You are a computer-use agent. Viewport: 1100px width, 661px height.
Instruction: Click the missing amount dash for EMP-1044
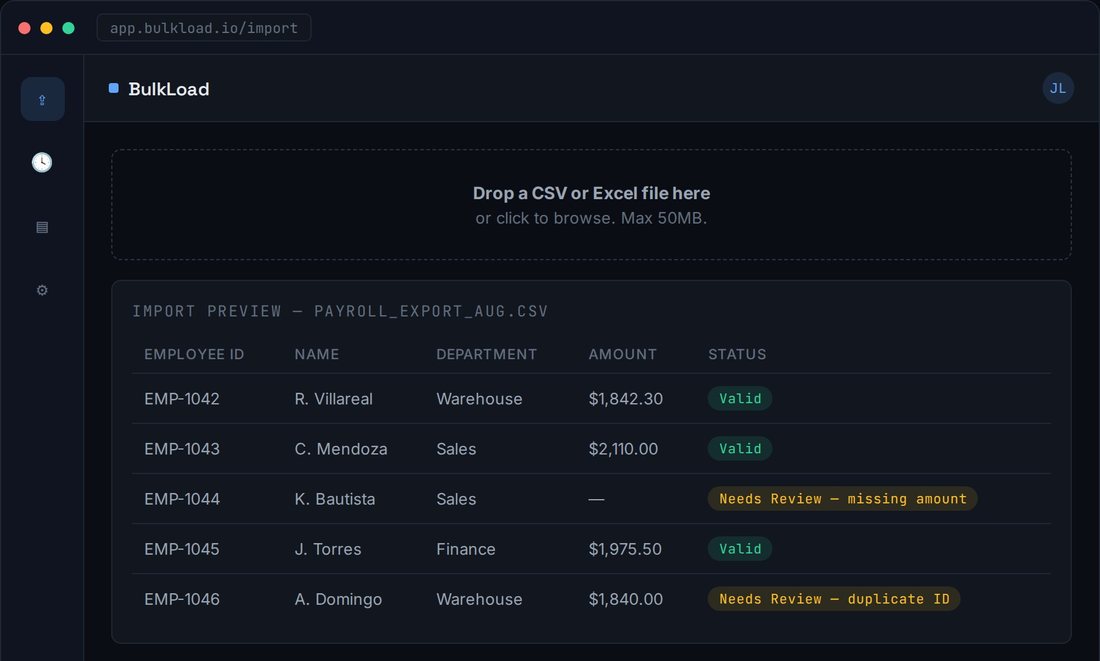coord(596,499)
